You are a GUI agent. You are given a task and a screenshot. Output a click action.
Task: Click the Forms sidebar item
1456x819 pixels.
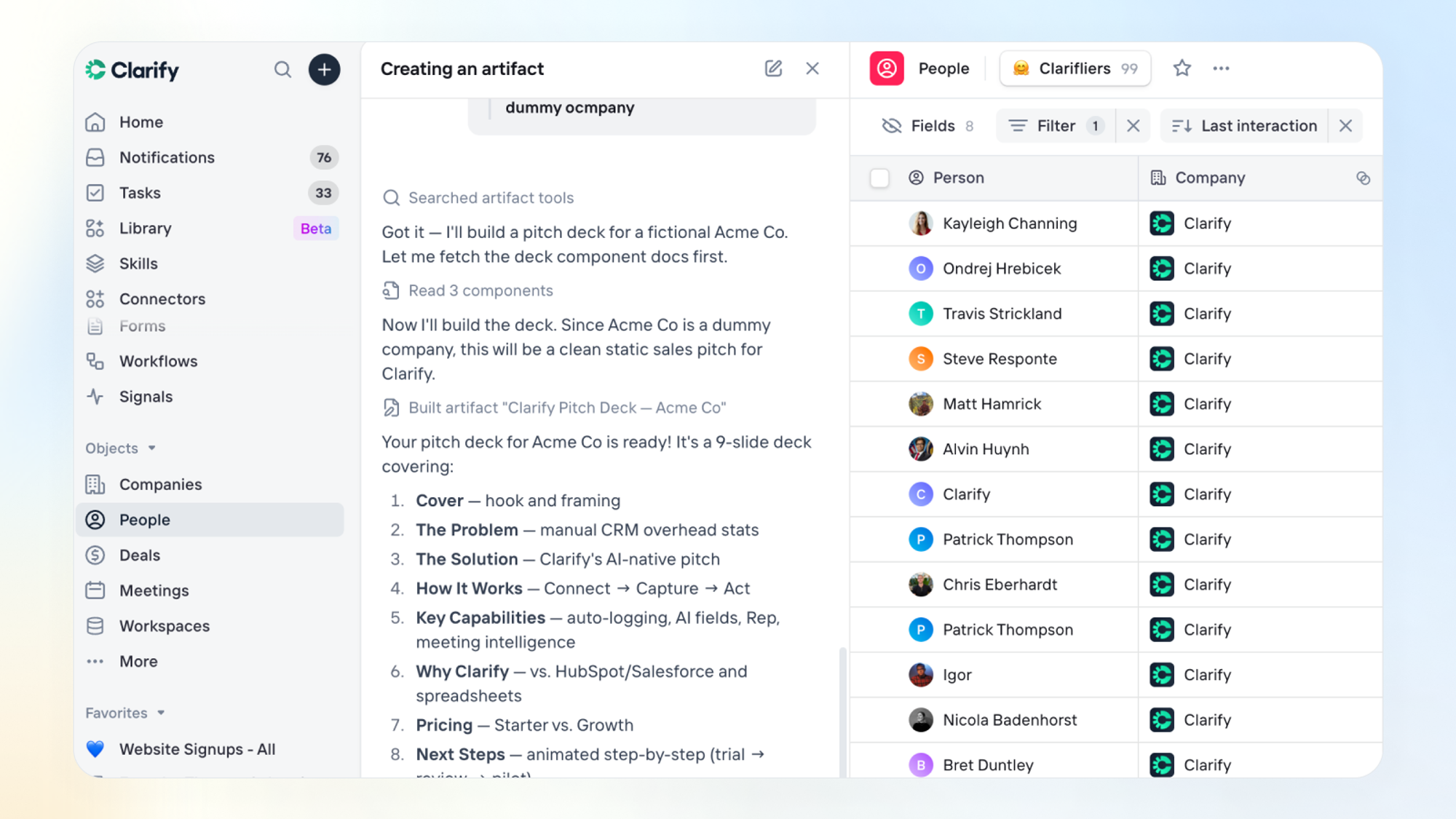tap(209, 326)
